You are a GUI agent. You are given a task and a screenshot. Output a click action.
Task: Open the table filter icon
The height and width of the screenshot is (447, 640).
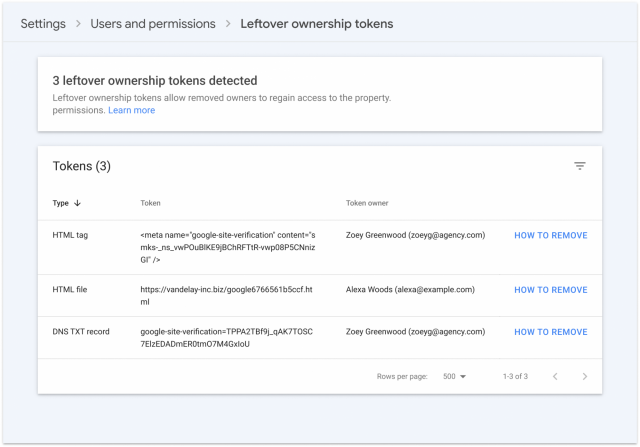pos(579,166)
